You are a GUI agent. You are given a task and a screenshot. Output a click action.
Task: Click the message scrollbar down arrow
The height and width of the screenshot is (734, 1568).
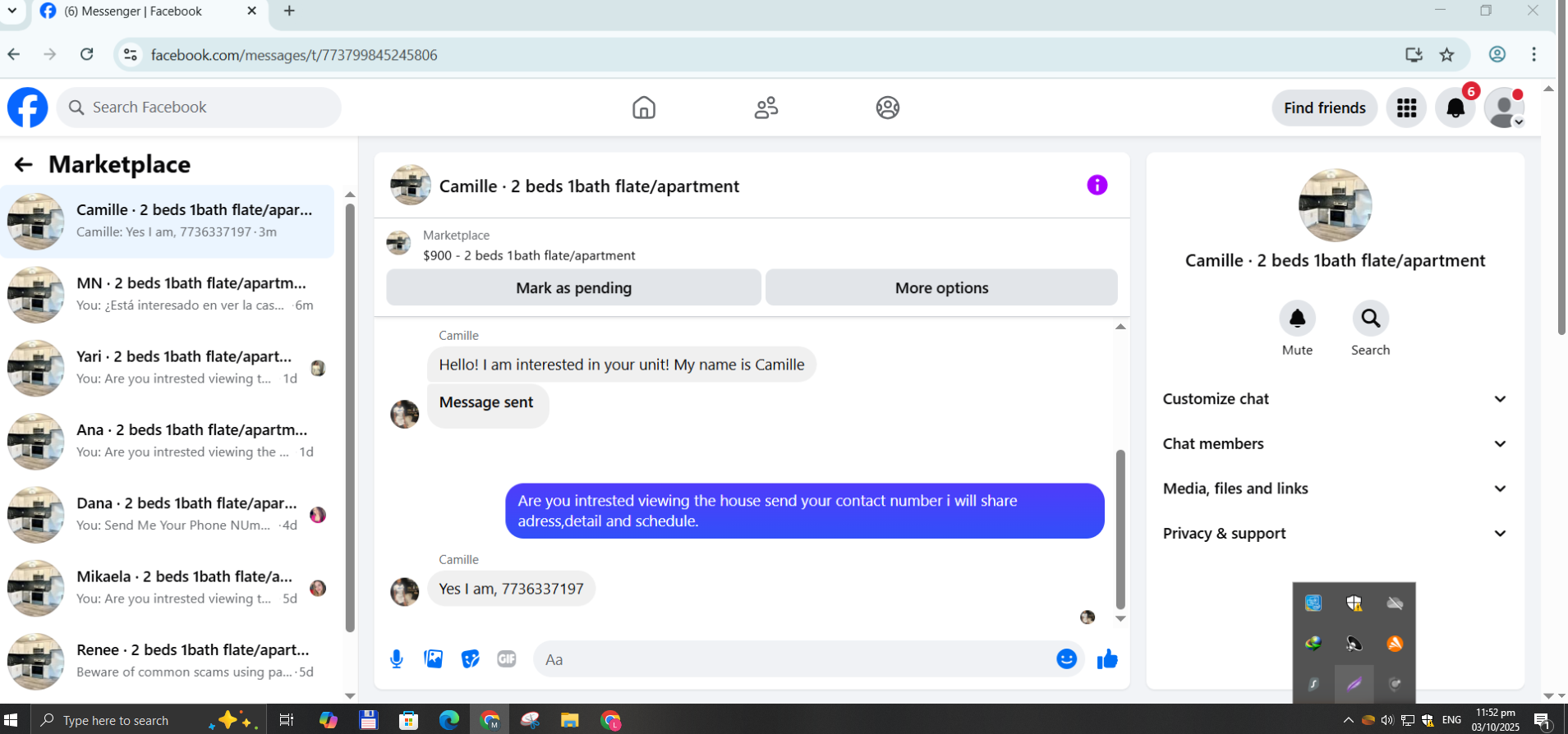(1120, 619)
